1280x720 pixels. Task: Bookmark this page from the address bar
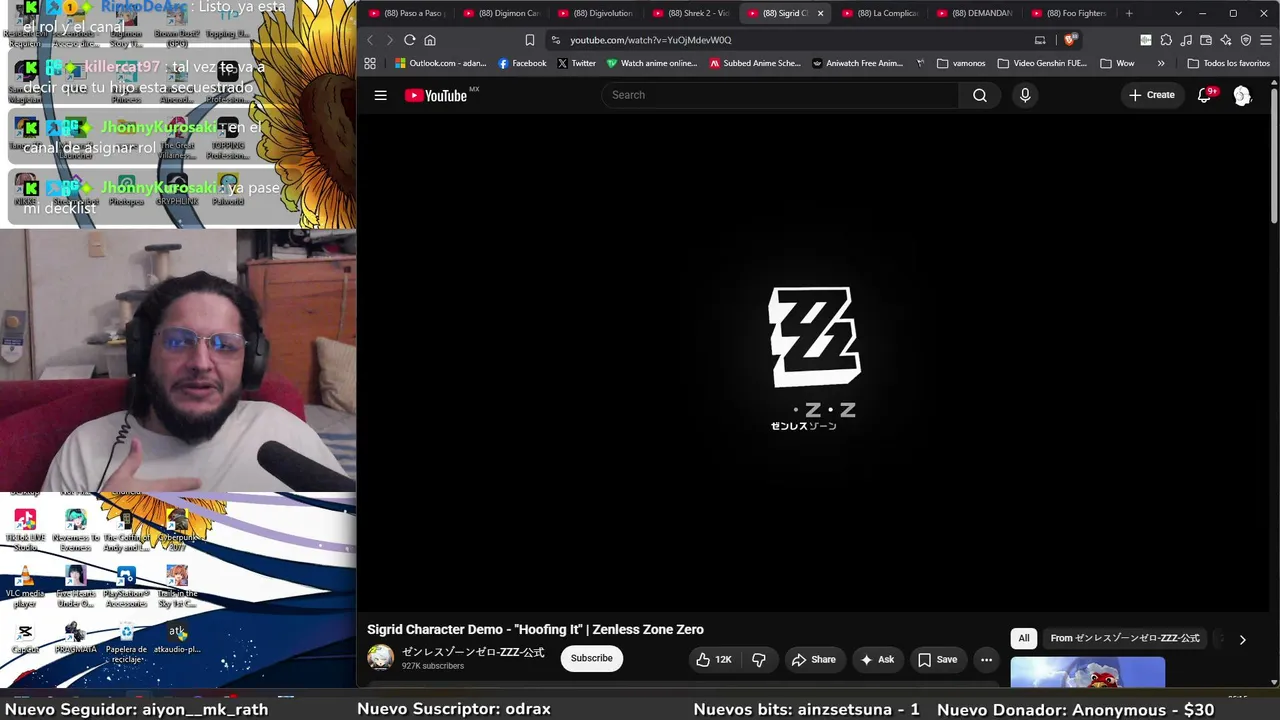pos(530,40)
